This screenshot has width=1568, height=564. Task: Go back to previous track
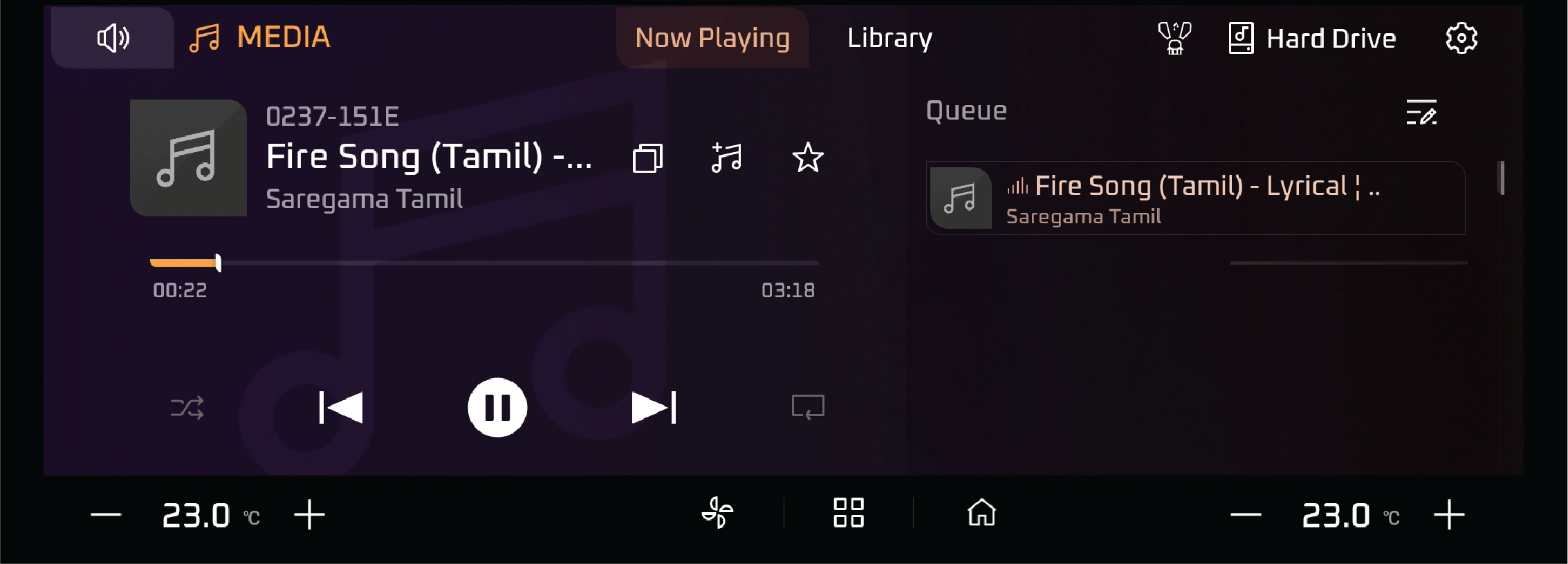(x=340, y=407)
